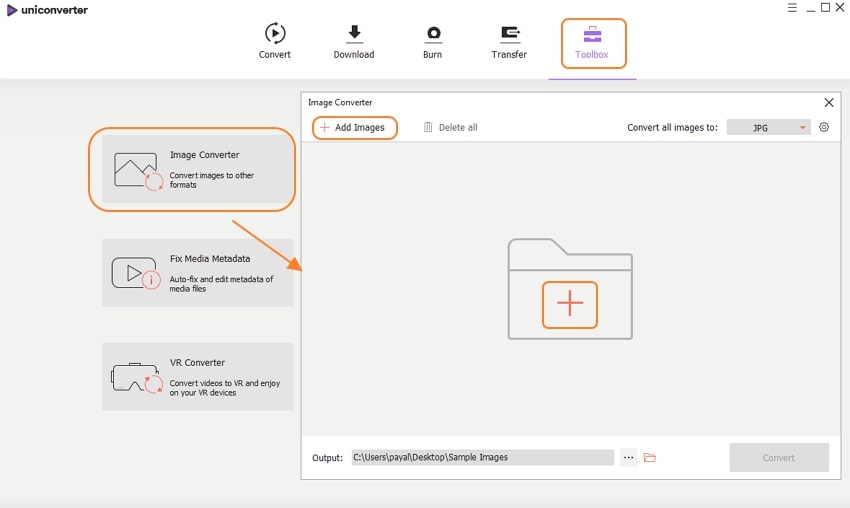Switch to the Burn tab
This screenshot has height=508, width=850.
433,41
